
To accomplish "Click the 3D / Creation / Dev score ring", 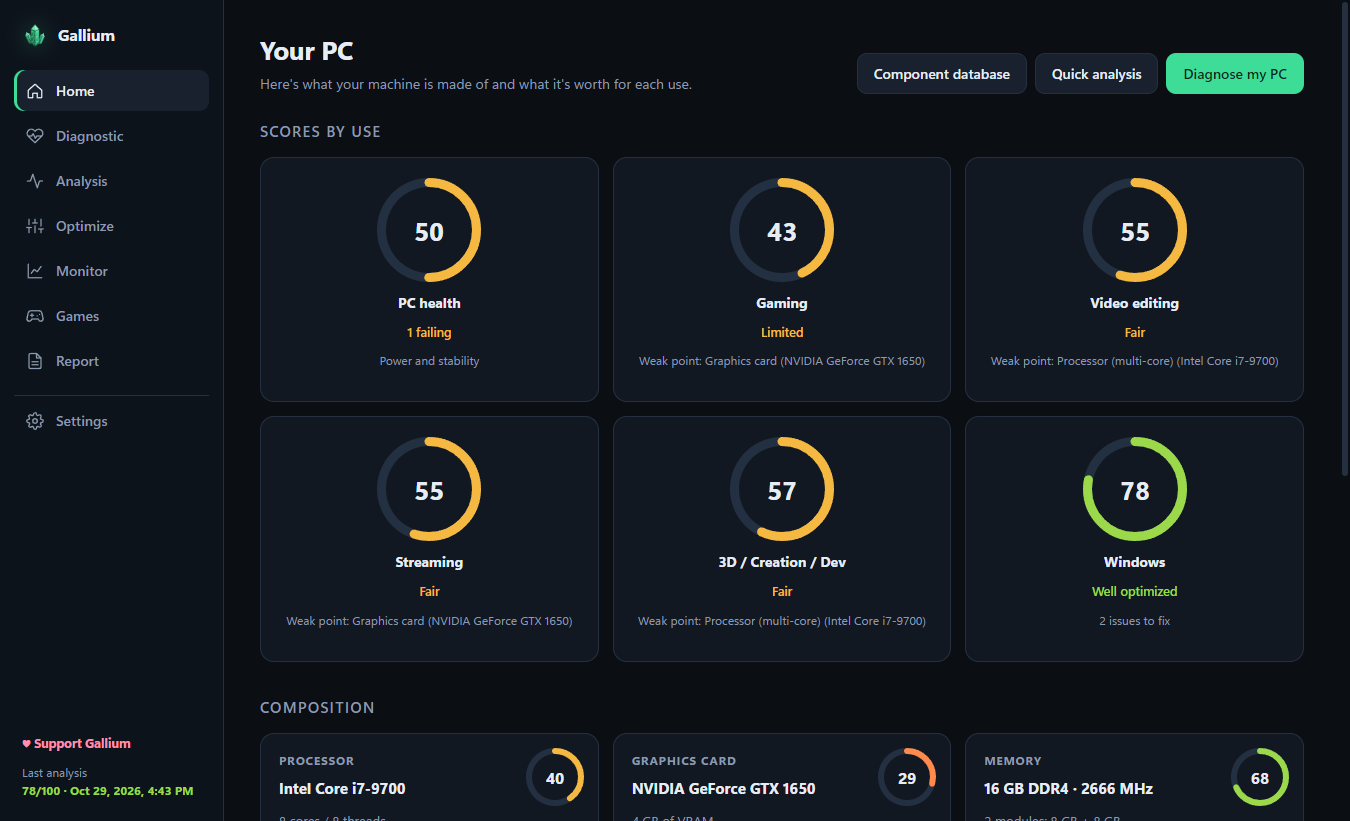I will tap(782, 490).
